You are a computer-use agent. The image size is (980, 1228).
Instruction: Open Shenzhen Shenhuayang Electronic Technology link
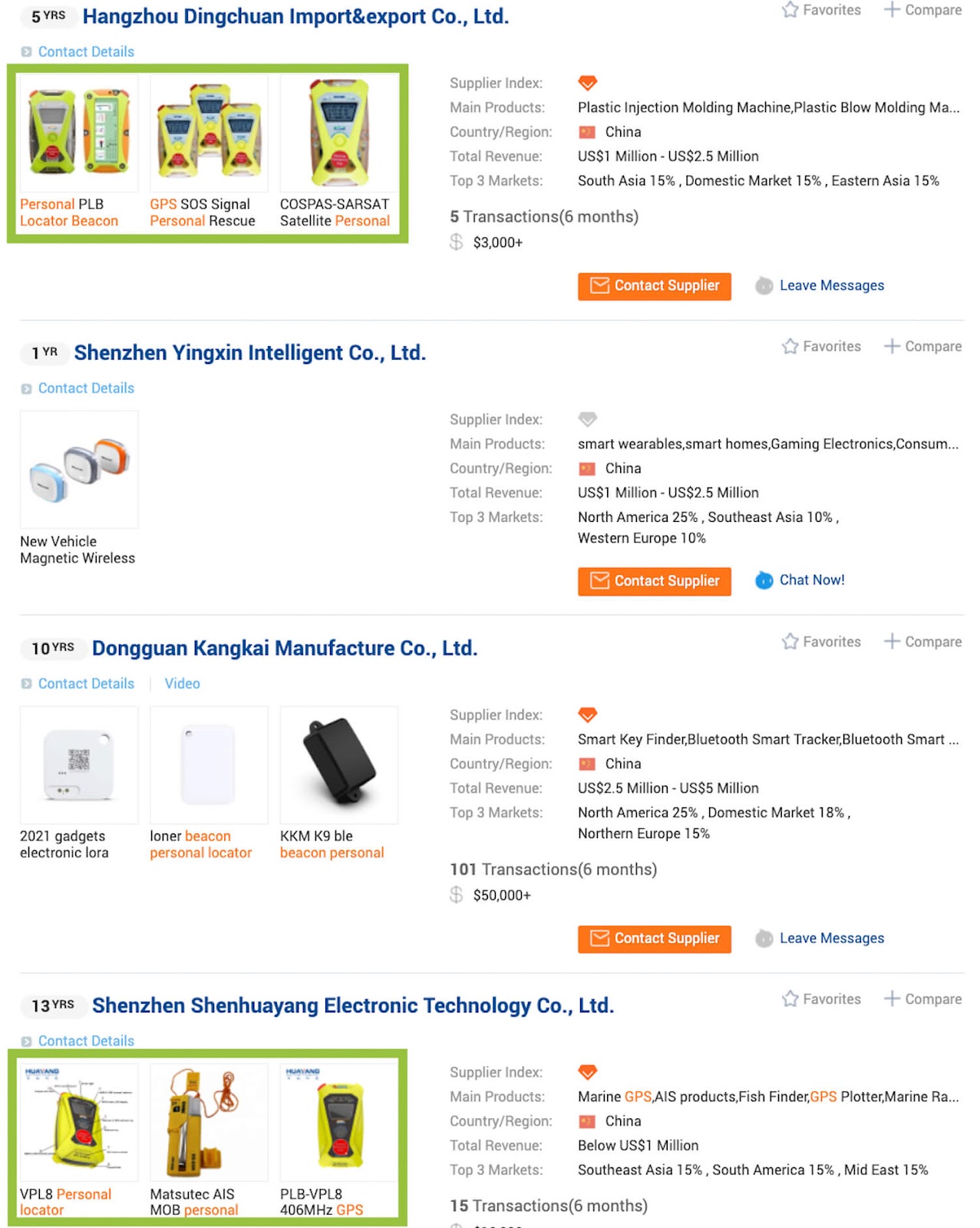(353, 1005)
